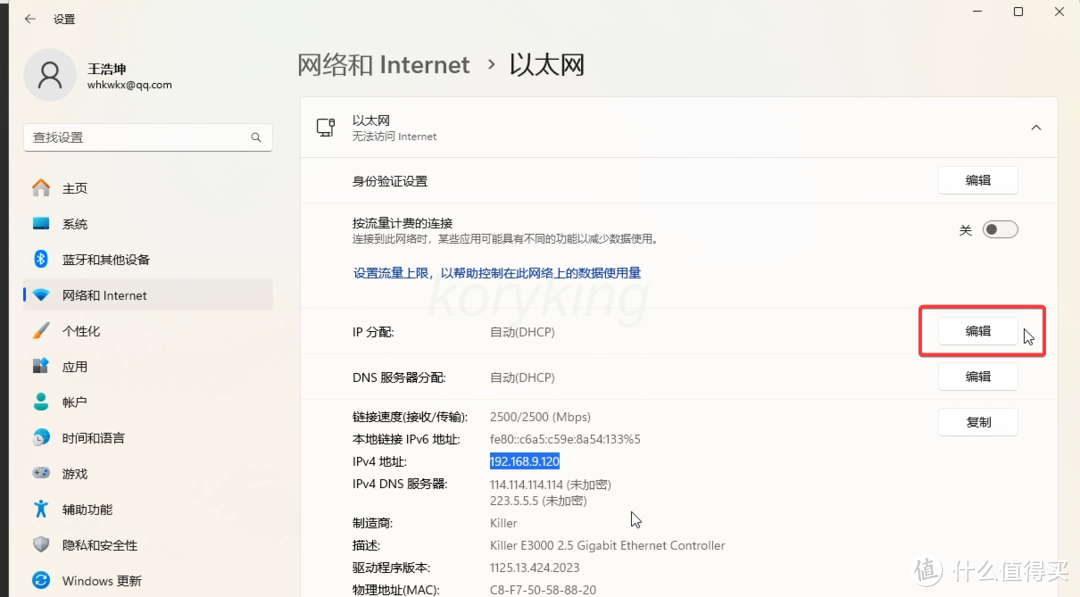Enable the metered connection toggle

[x=999, y=229]
